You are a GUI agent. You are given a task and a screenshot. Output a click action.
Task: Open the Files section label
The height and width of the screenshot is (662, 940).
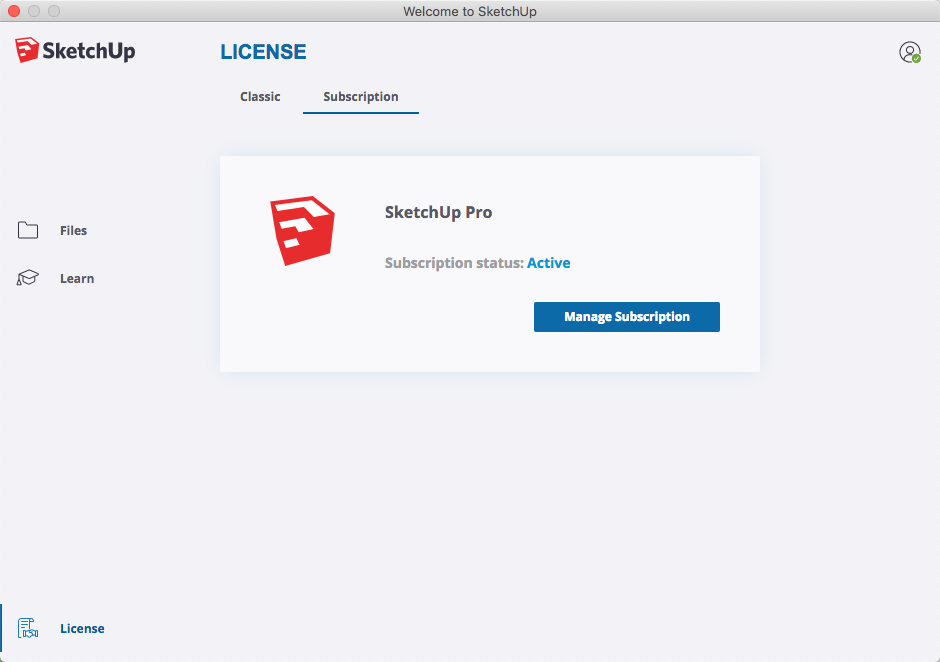pyautogui.click(x=74, y=230)
